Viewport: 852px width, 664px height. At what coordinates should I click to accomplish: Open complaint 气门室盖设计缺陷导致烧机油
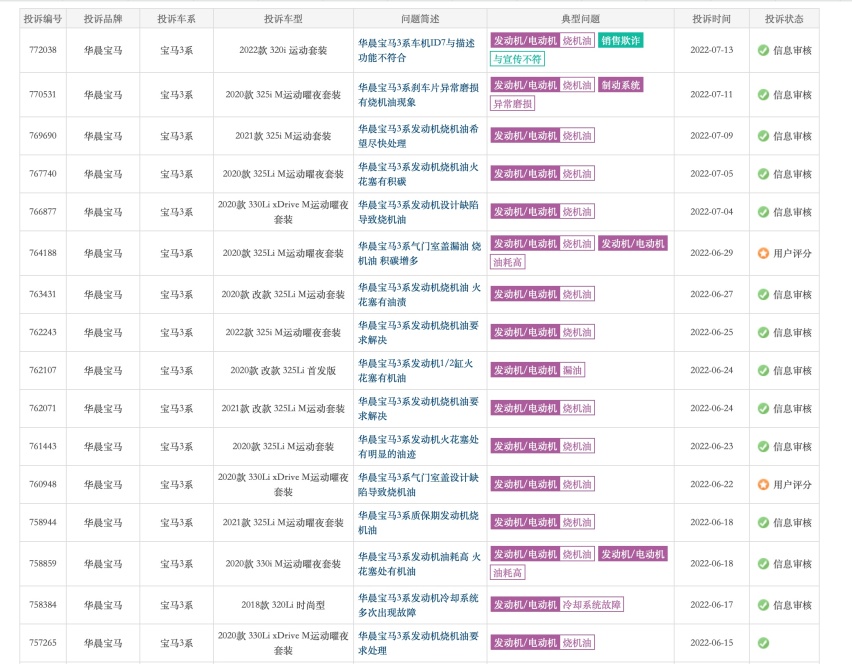coord(418,485)
